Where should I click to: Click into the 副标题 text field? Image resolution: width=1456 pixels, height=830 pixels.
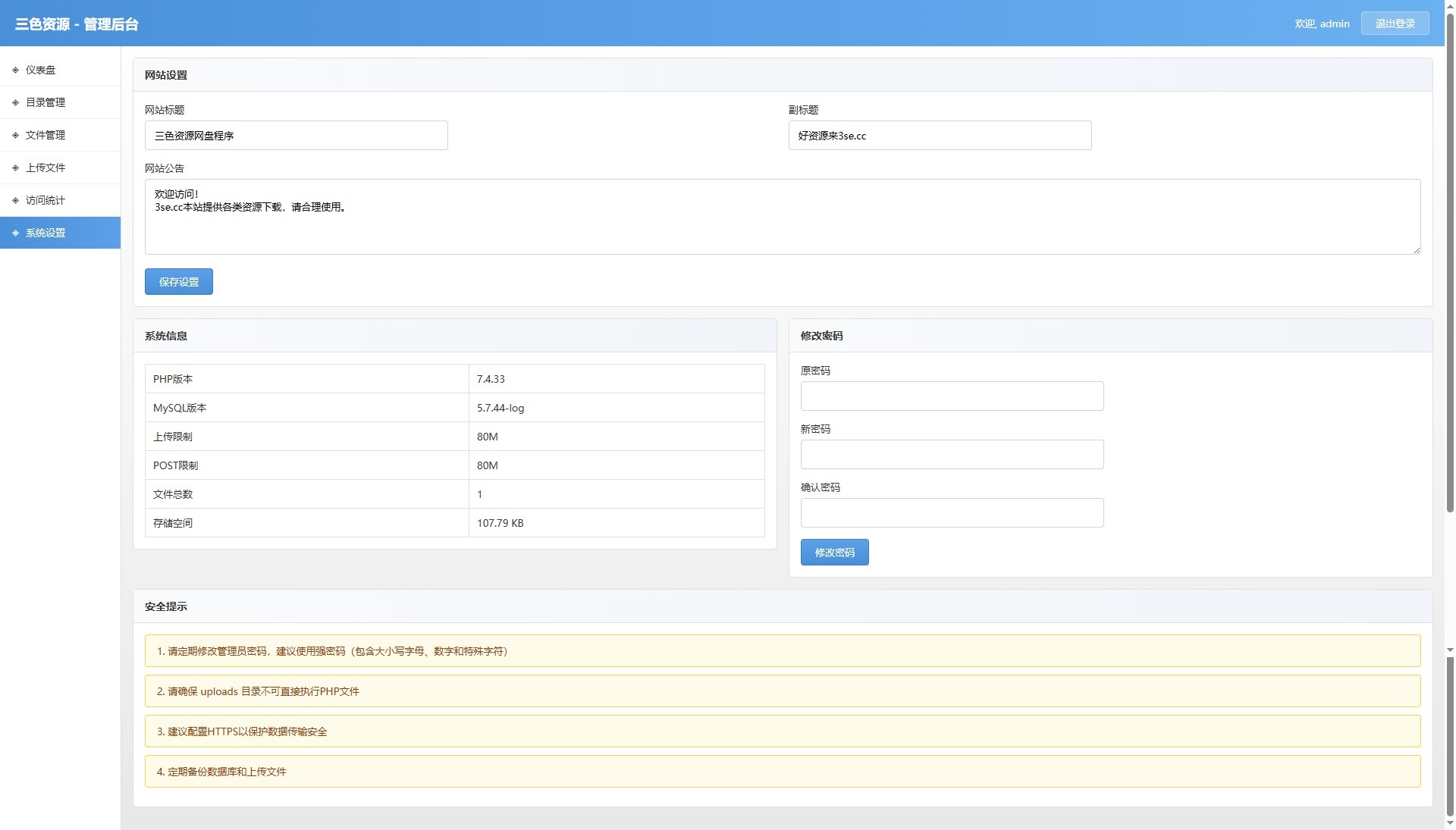pos(940,136)
